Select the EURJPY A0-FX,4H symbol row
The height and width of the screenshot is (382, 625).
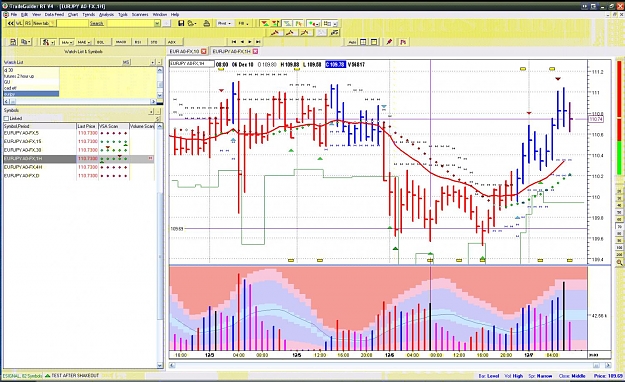(x=79, y=167)
